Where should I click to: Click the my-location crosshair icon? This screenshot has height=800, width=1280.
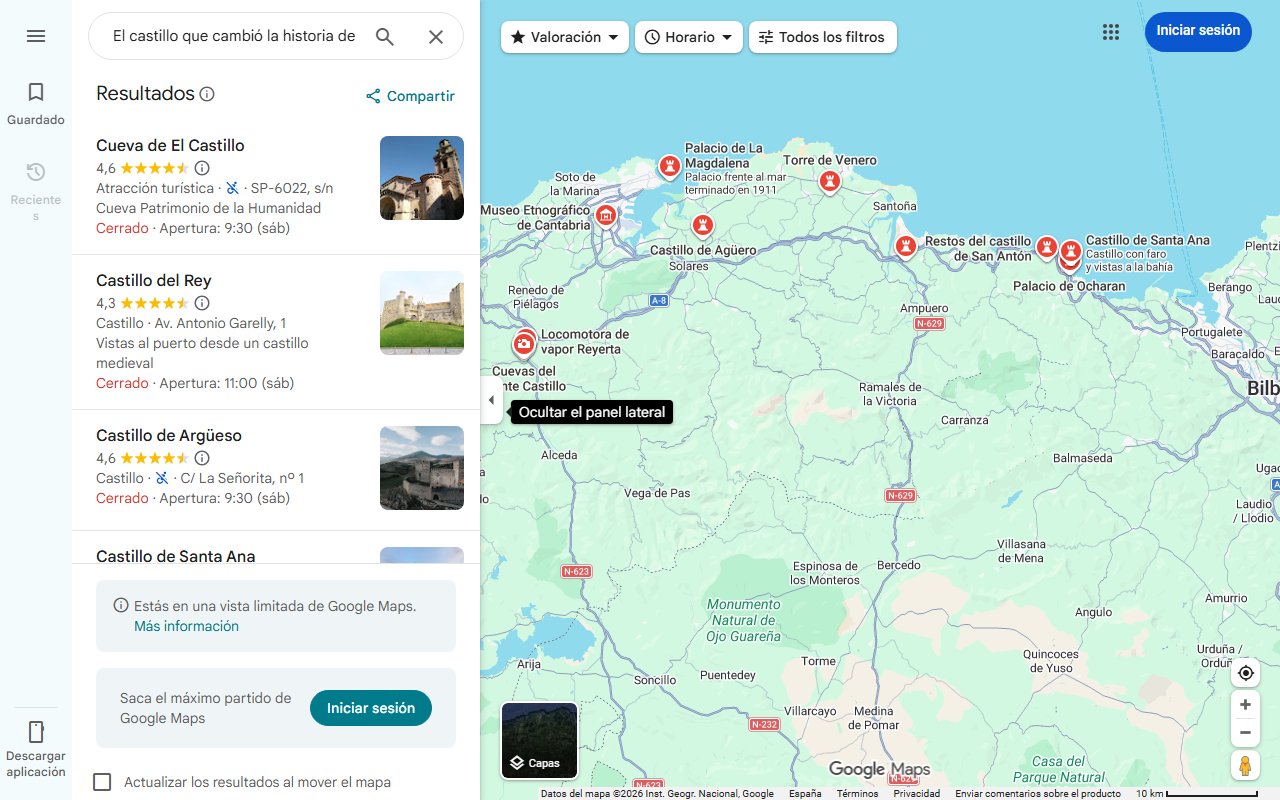click(x=1245, y=673)
